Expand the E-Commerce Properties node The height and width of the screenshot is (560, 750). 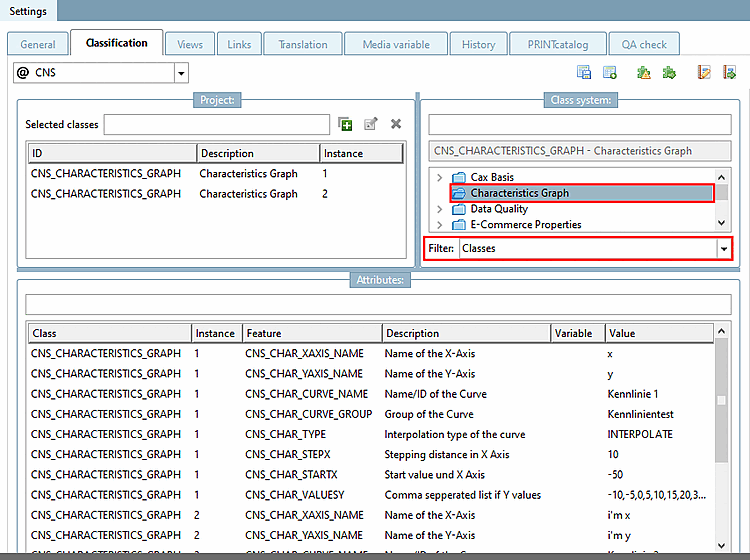440,225
